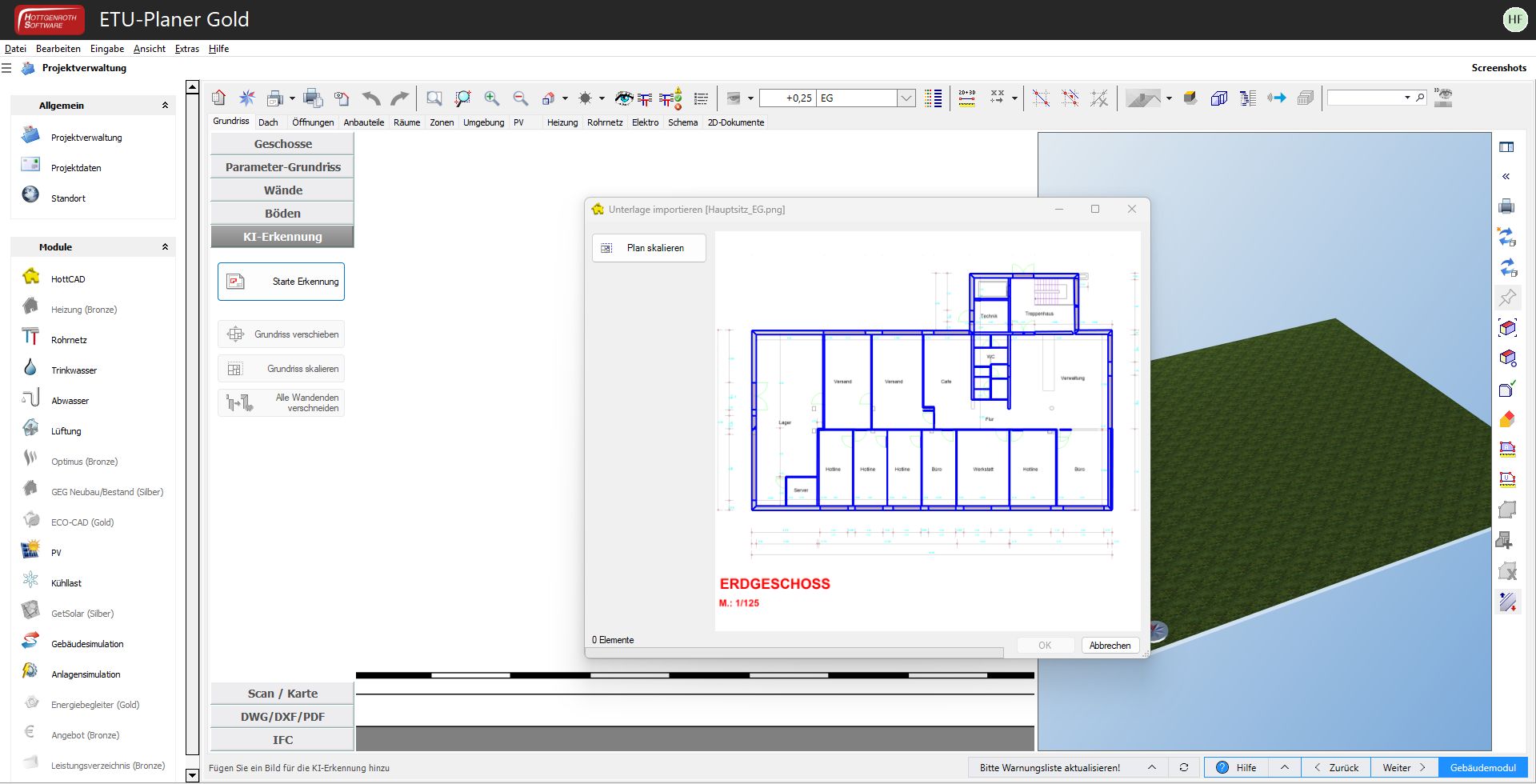Click the double chevron collapse icon
Image resolution: width=1536 pixels, height=784 pixels.
click(1506, 176)
